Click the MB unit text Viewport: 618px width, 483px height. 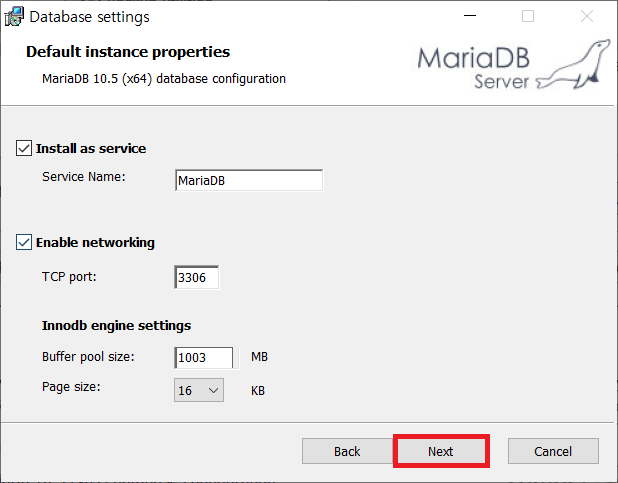(x=259, y=357)
